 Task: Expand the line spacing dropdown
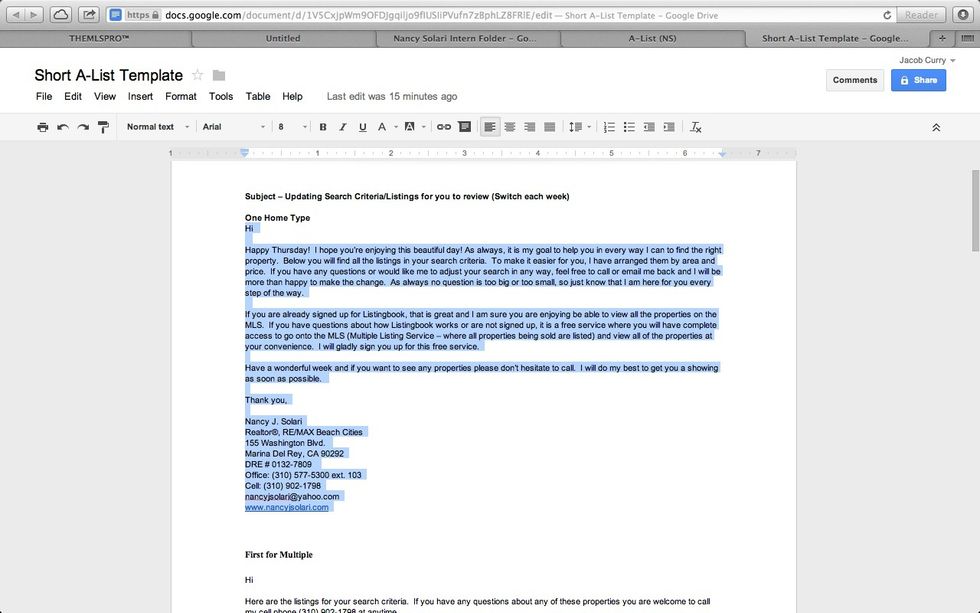(579, 127)
